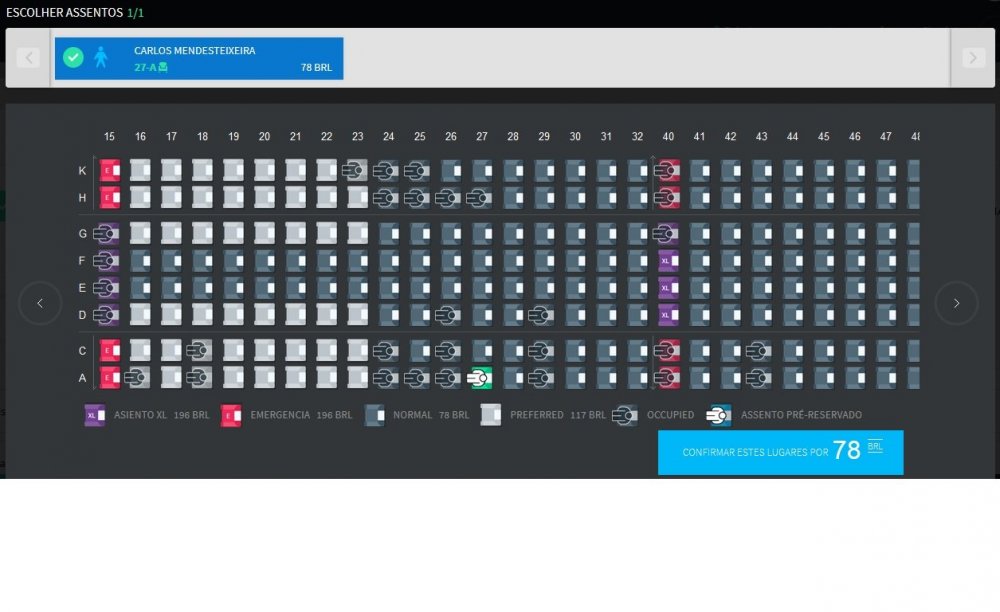
Task: Choose emergency seat 15C
Action: pos(109,351)
